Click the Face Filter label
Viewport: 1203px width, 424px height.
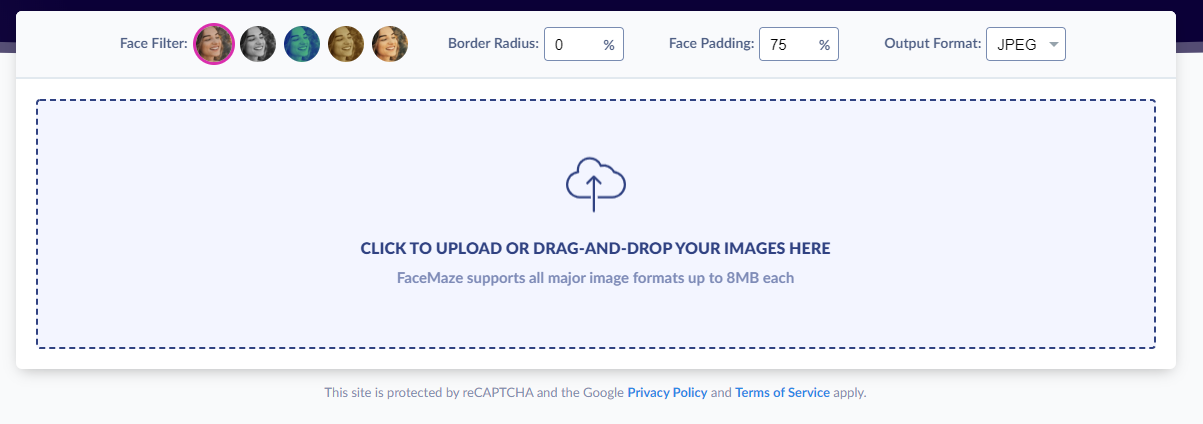(153, 44)
